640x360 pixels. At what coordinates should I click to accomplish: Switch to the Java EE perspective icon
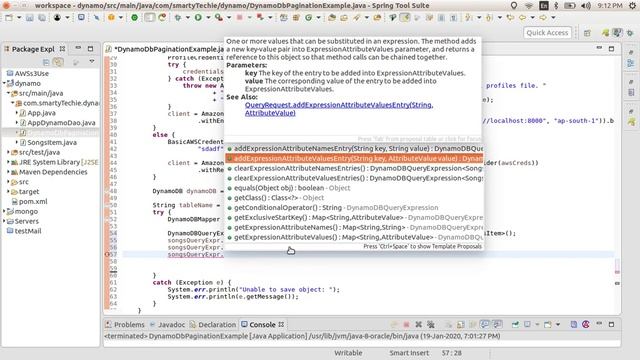point(618,33)
